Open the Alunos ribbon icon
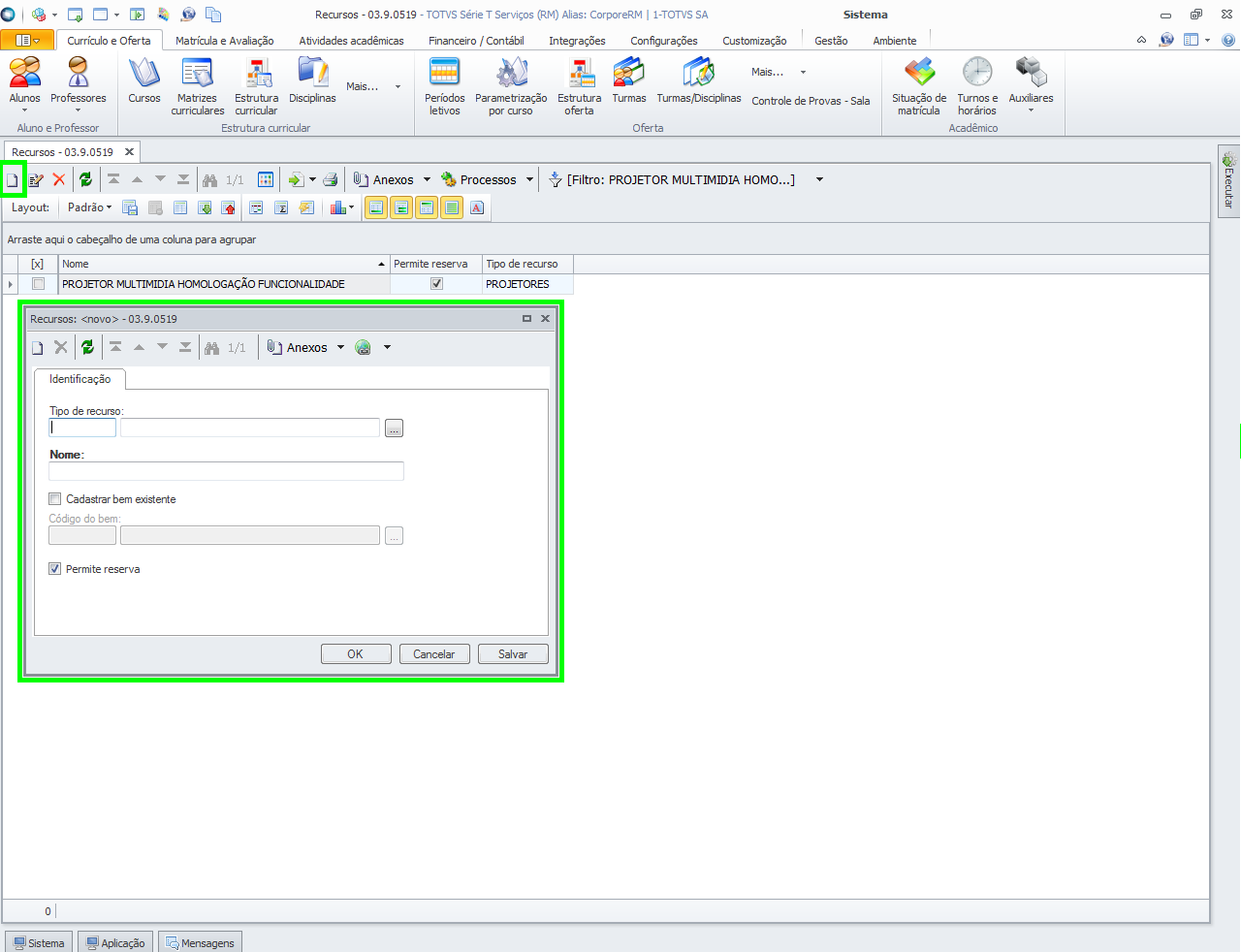The image size is (1241, 952). (25, 80)
